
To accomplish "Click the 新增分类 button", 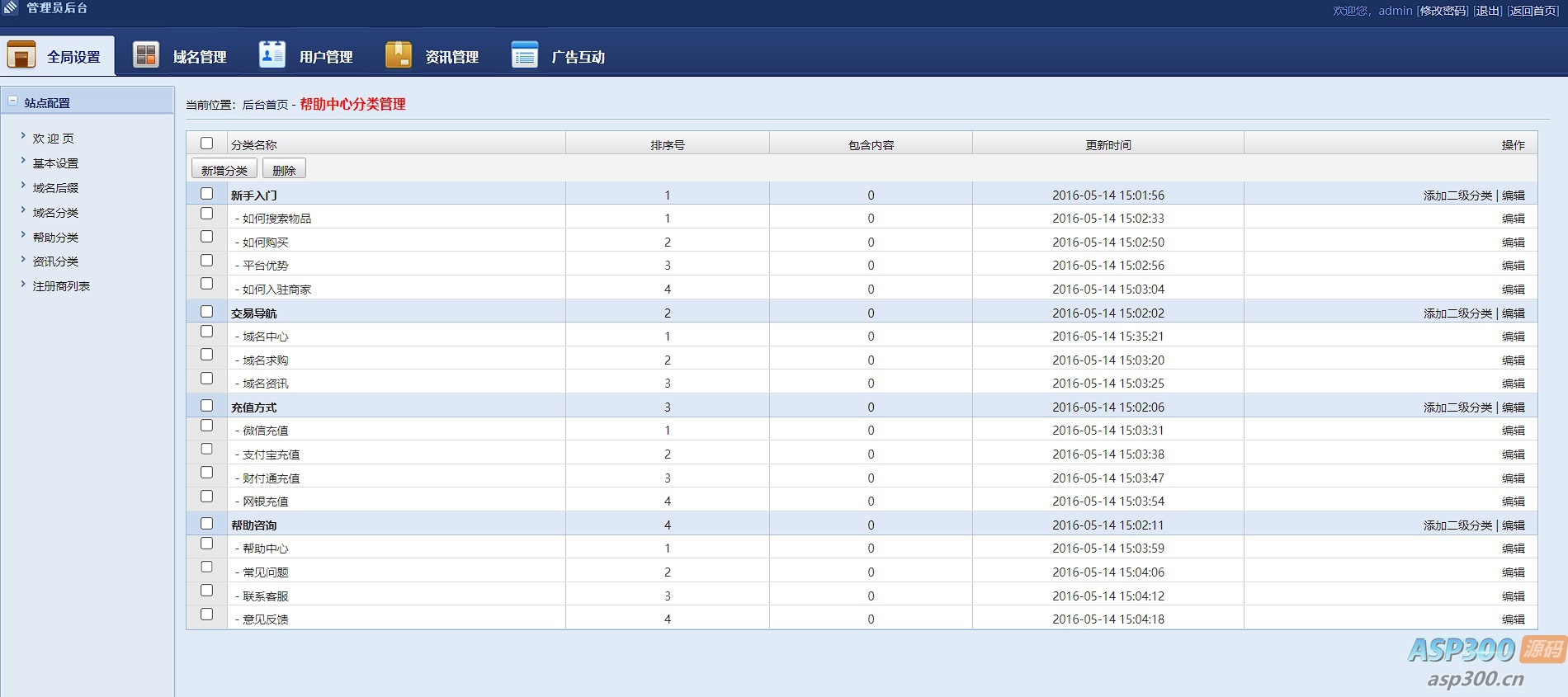I will 224,169.
